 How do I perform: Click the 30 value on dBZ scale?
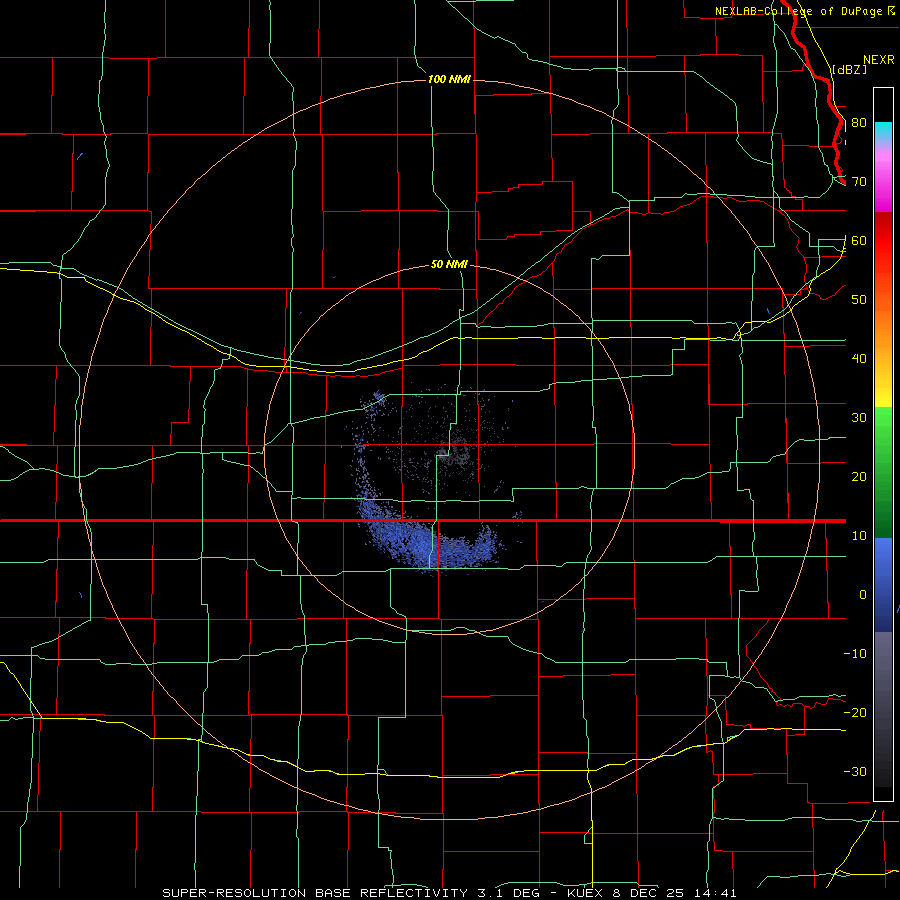859,418
